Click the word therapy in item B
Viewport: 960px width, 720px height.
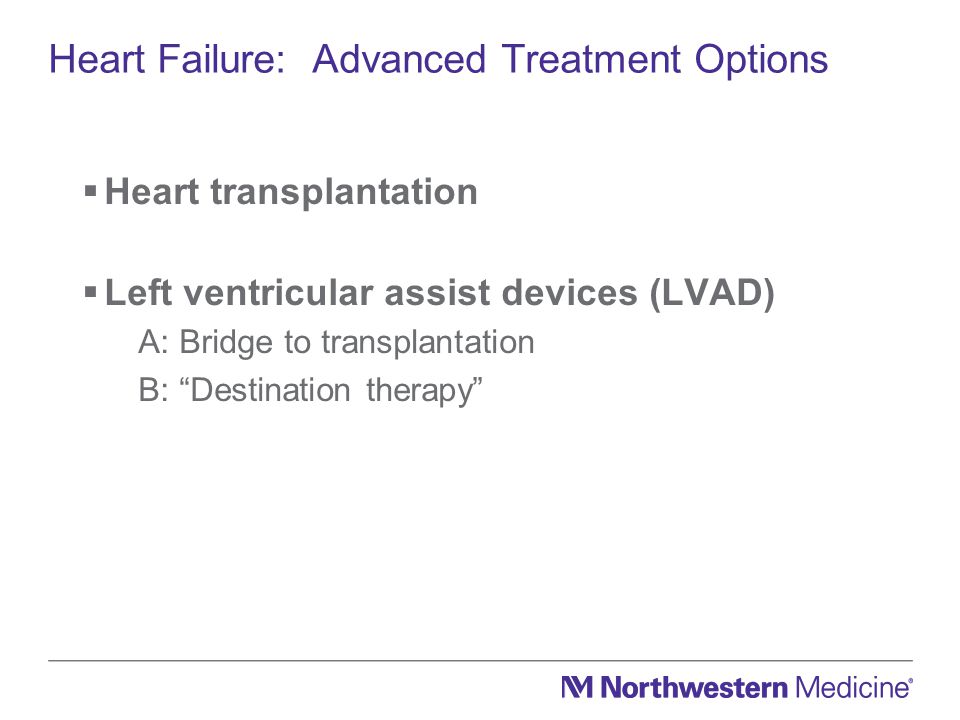419,392
